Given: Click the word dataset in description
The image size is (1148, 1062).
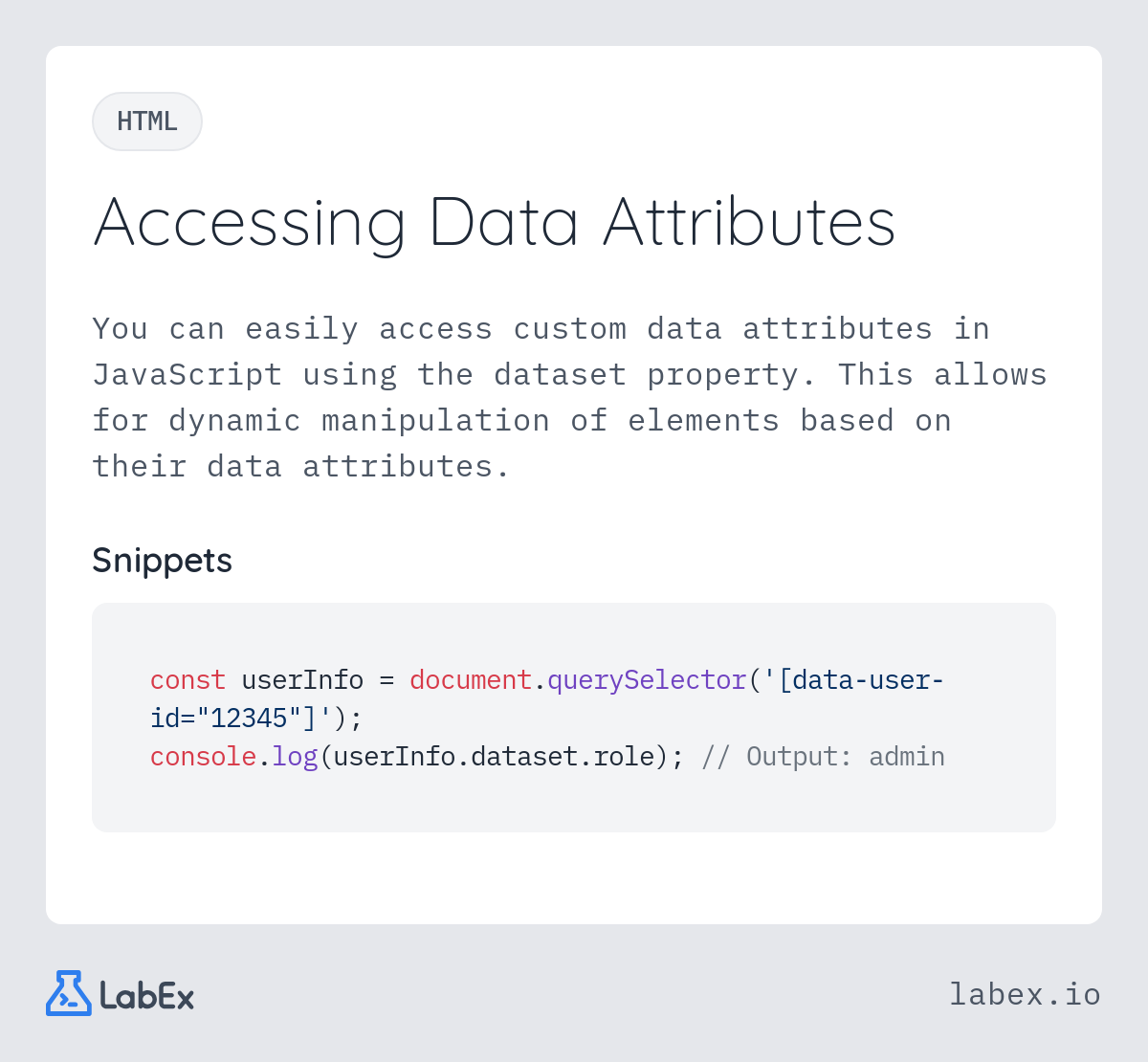Looking at the screenshot, I should click(560, 374).
